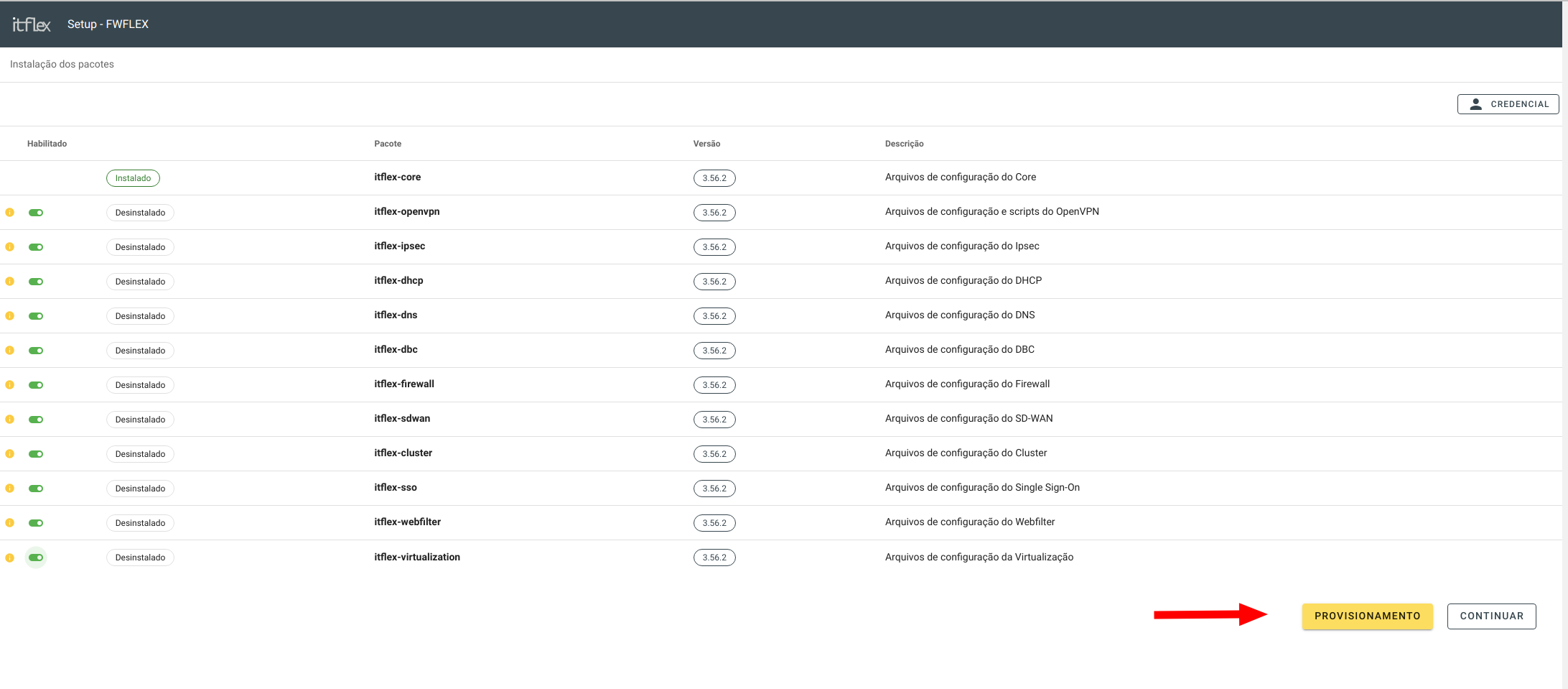The height and width of the screenshot is (689, 1568).
Task: Click the Versão column header
Action: pos(706,144)
